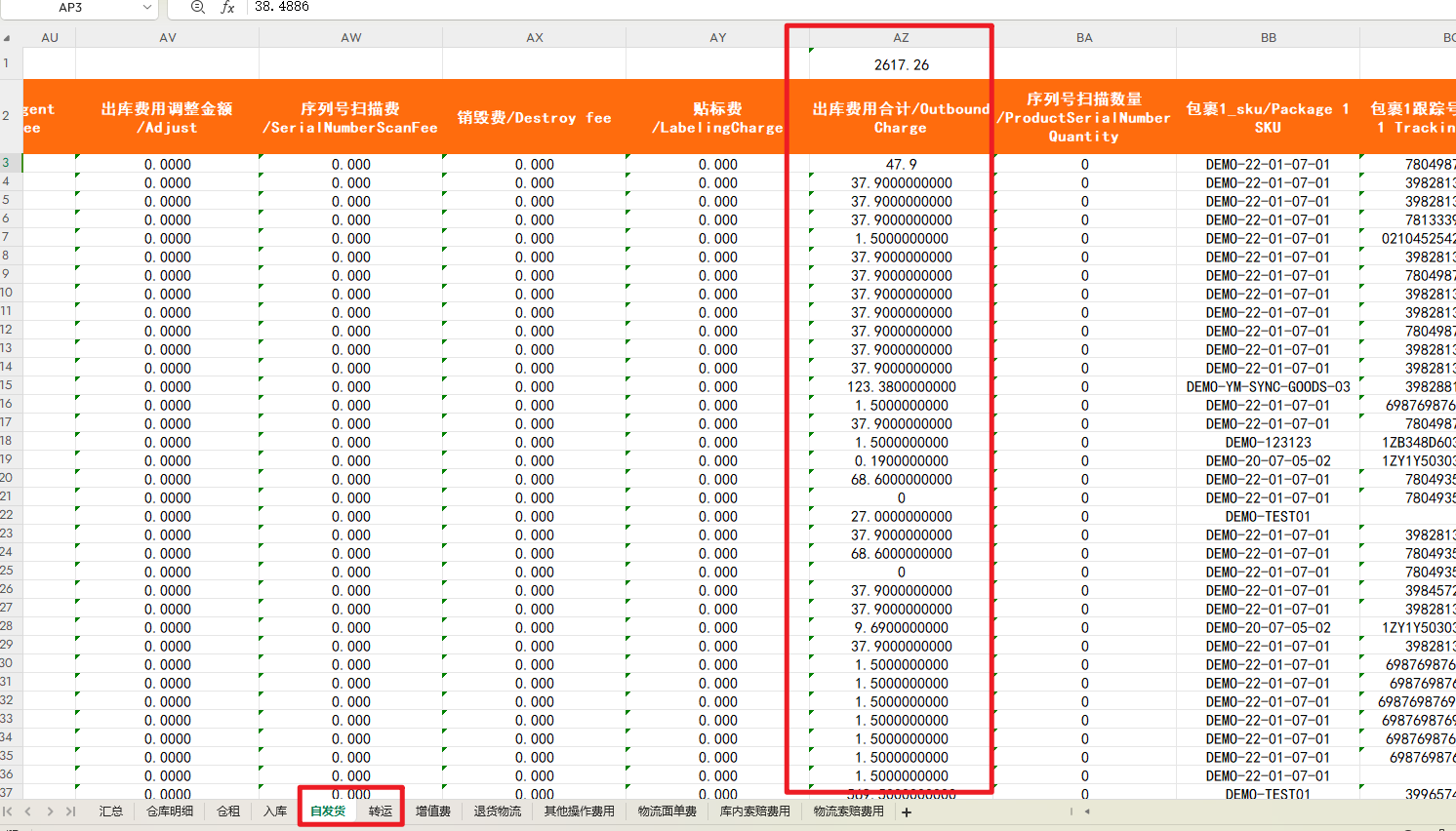1456x831 pixels.
Task: Select DEMO-22-01-07-01 cell in row 3
Action: tap(1269, 164)
